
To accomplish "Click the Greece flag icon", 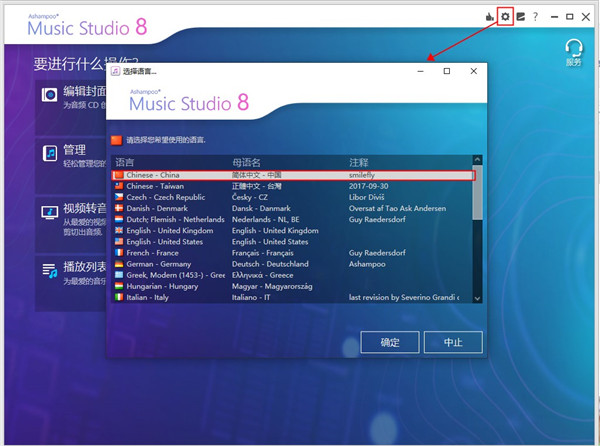I will point(119,275).
